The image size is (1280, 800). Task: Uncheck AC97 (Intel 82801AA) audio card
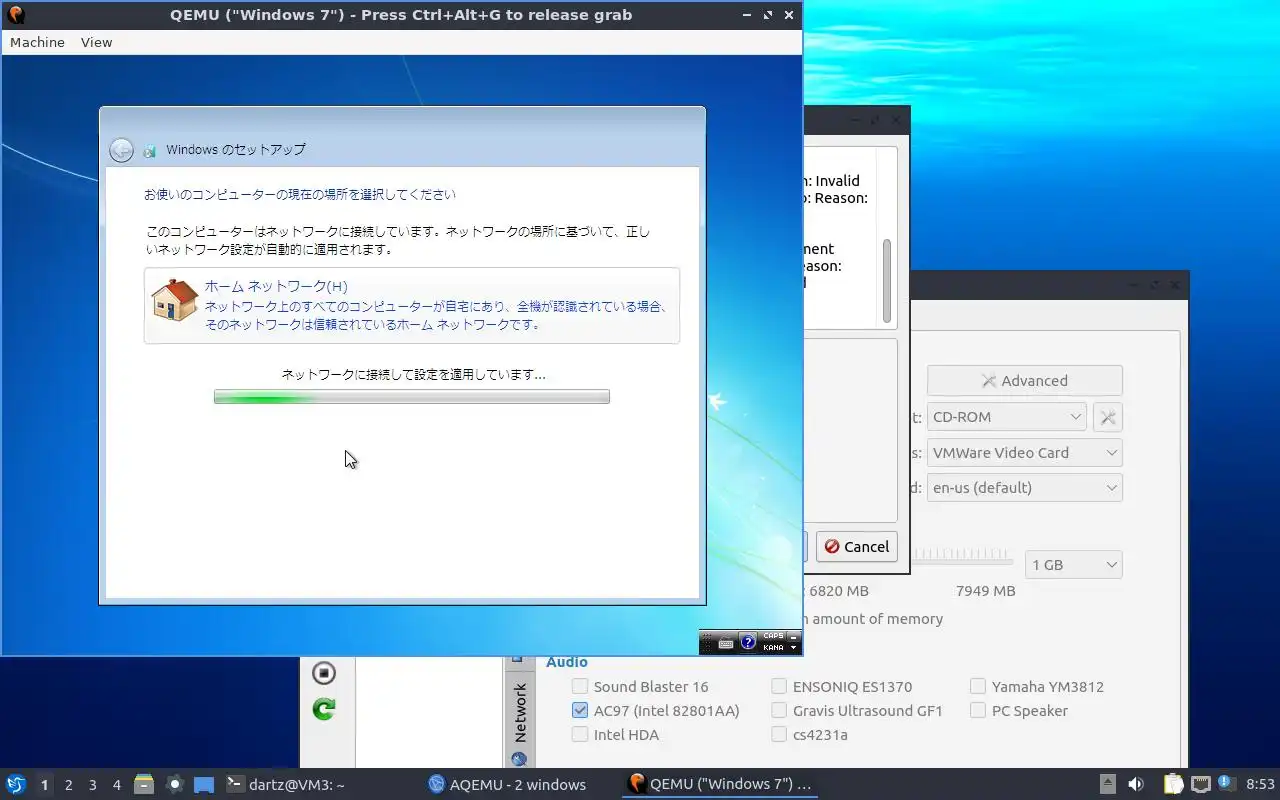(x=580, y=710)
